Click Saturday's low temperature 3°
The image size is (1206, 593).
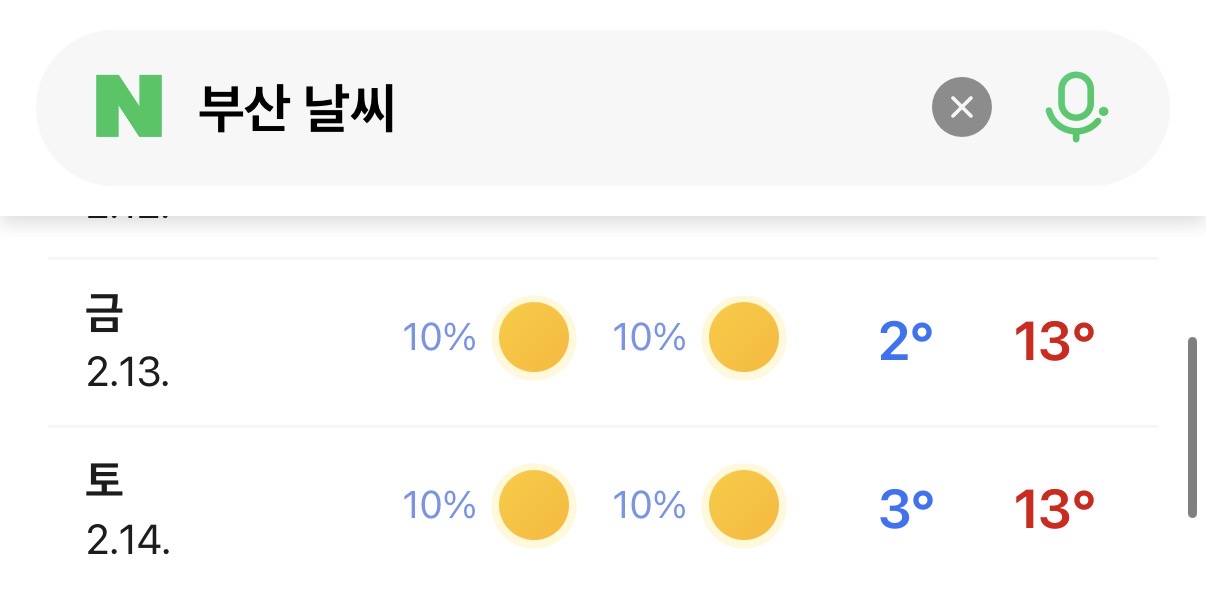[906, 509]
